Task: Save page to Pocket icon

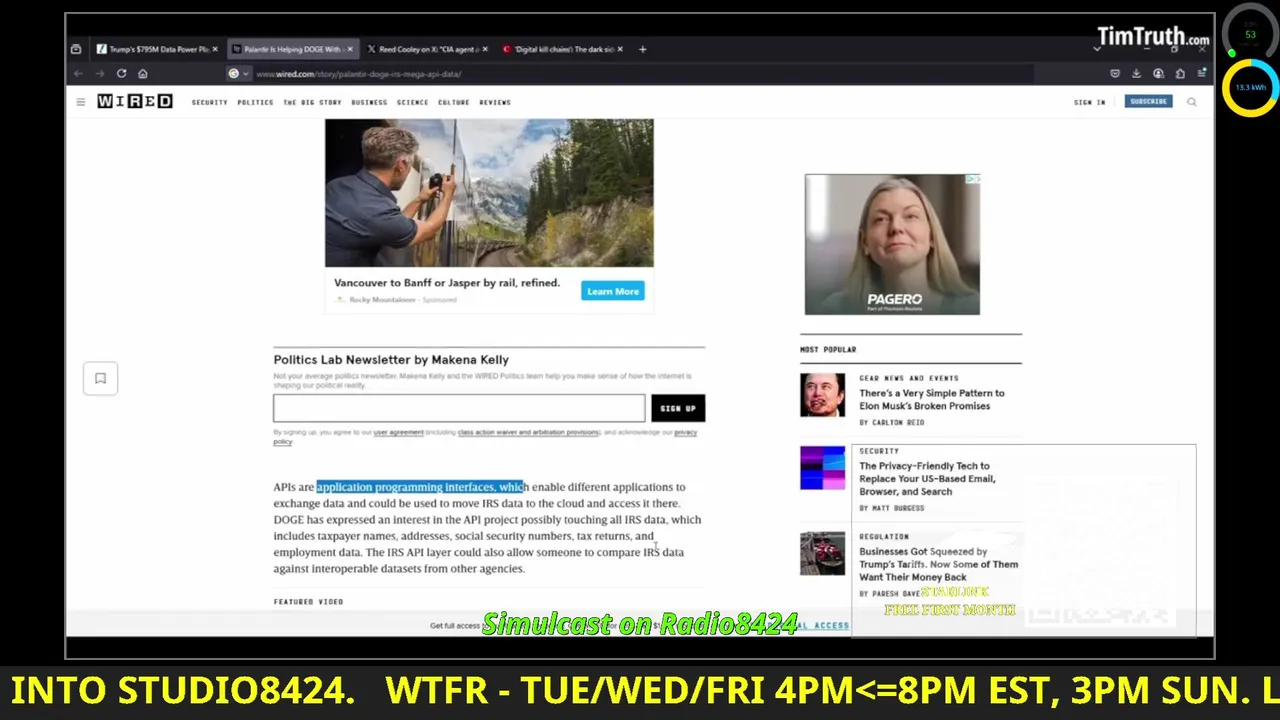Action: [1115, 74]
